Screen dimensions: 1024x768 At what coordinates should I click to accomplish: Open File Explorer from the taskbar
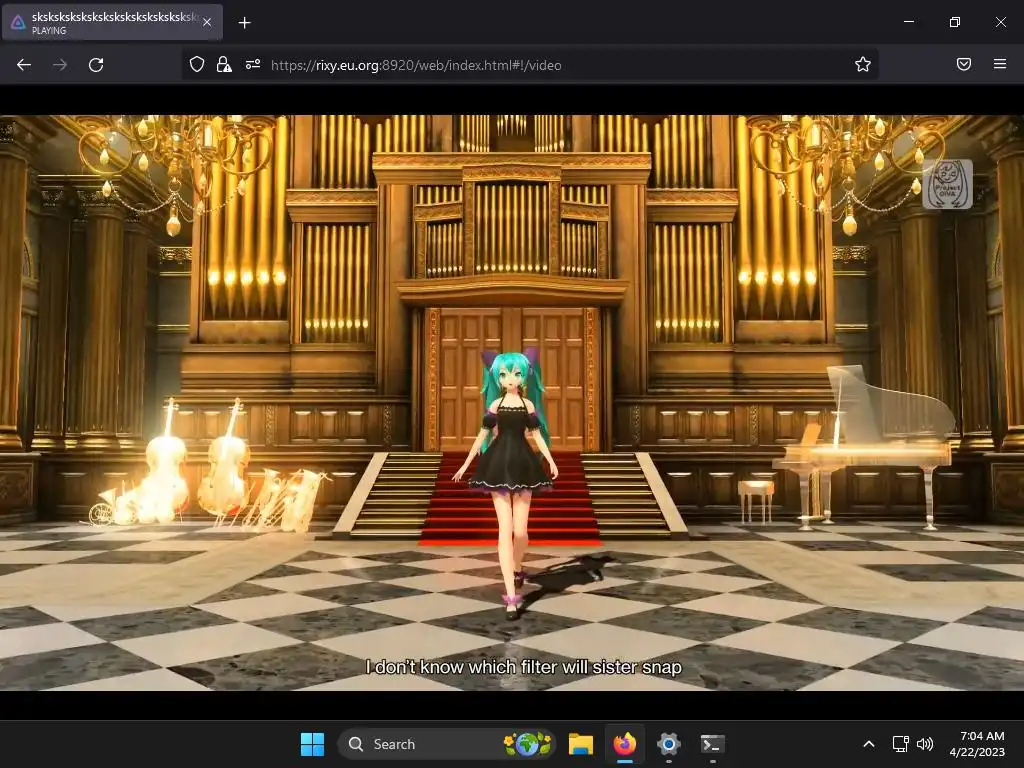tap(581, 744)
